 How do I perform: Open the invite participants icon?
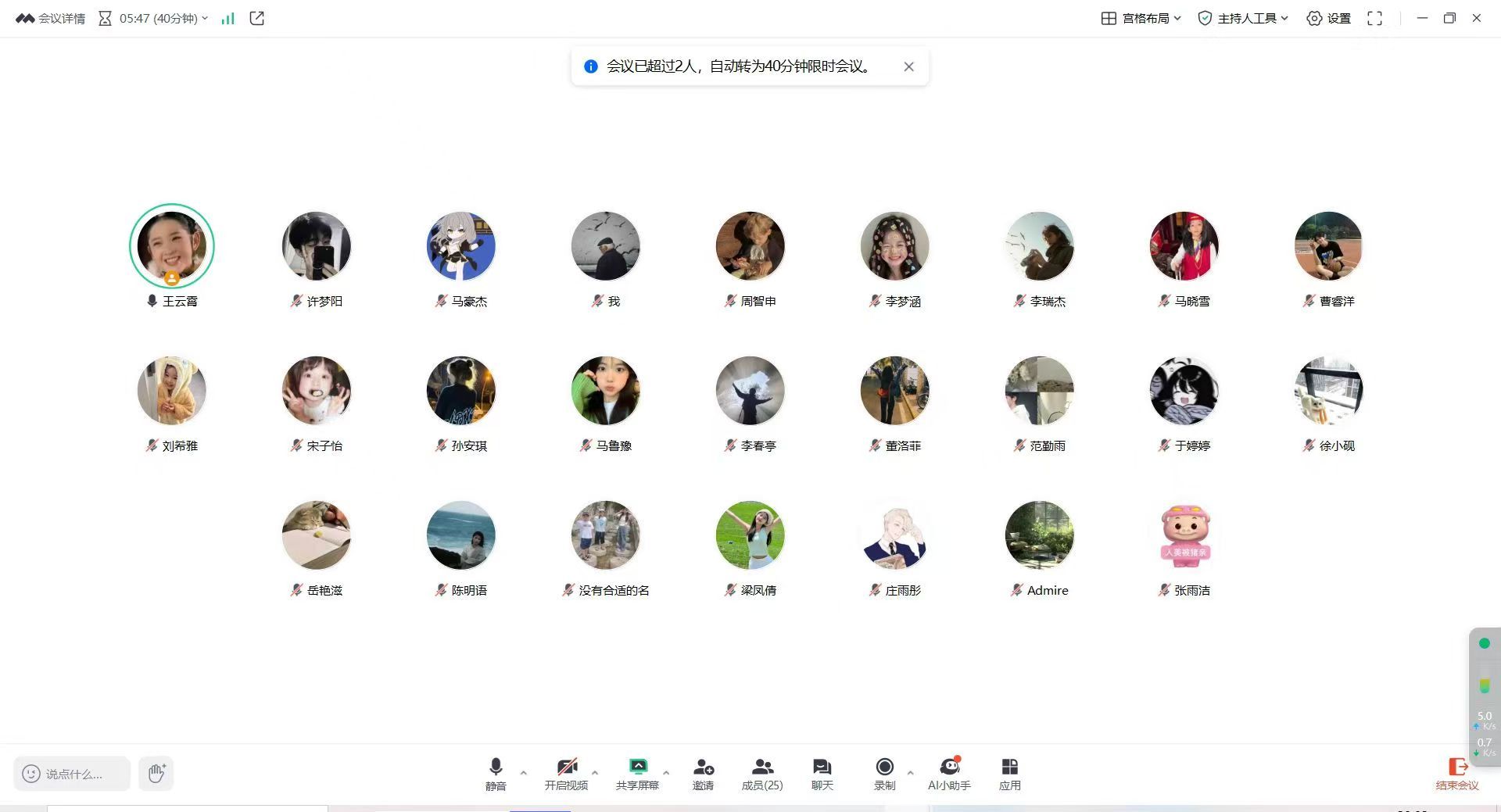coord(703,767)
